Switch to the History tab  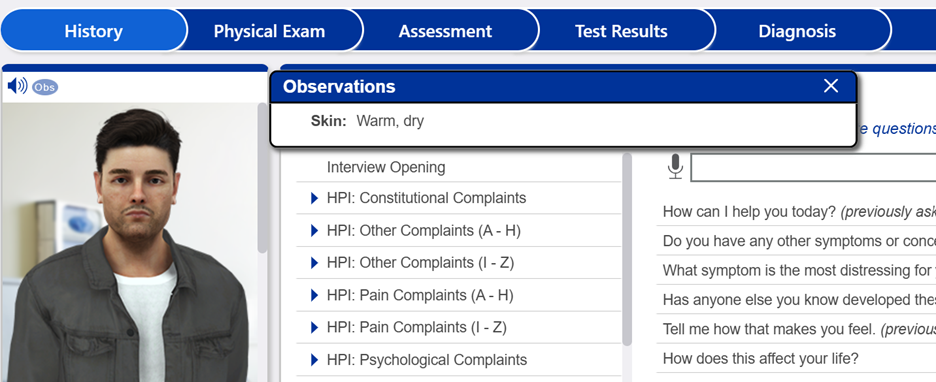94,31
